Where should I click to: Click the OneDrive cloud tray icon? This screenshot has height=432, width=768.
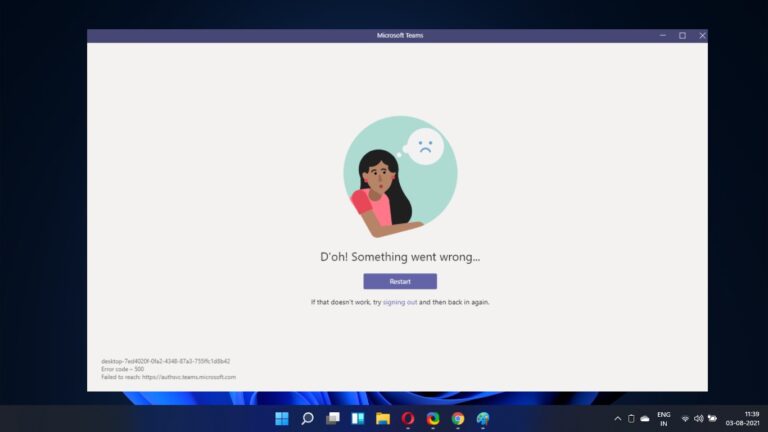click(x=645, y=418)
